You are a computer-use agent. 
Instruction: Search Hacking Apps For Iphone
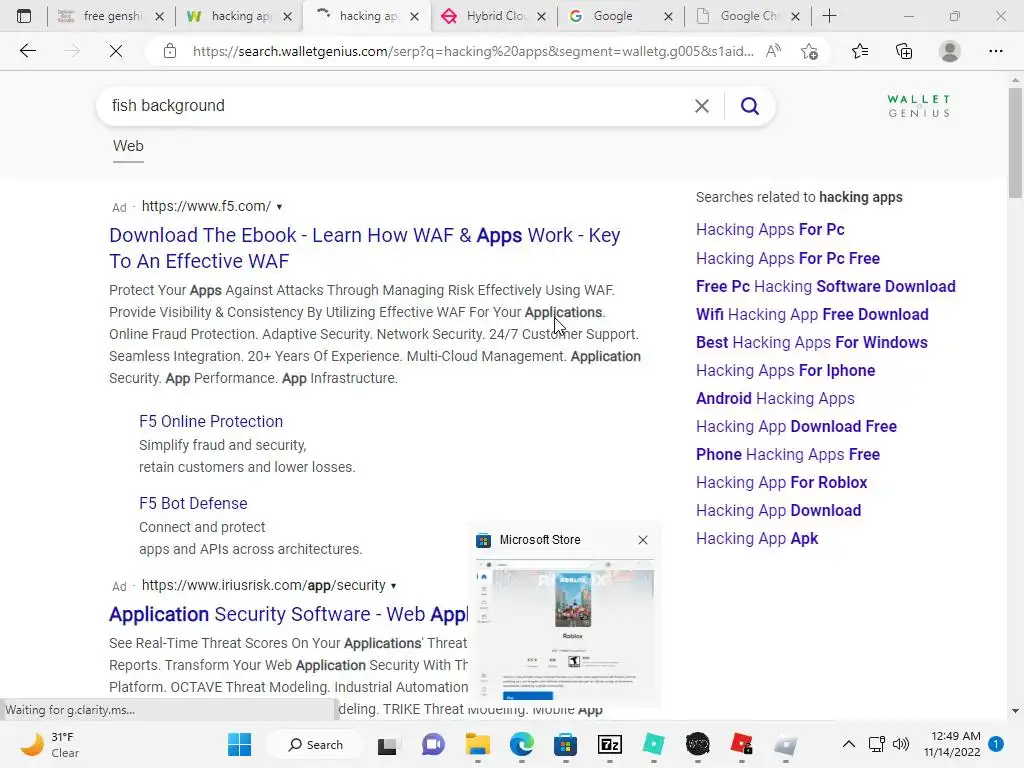(786, 370)
